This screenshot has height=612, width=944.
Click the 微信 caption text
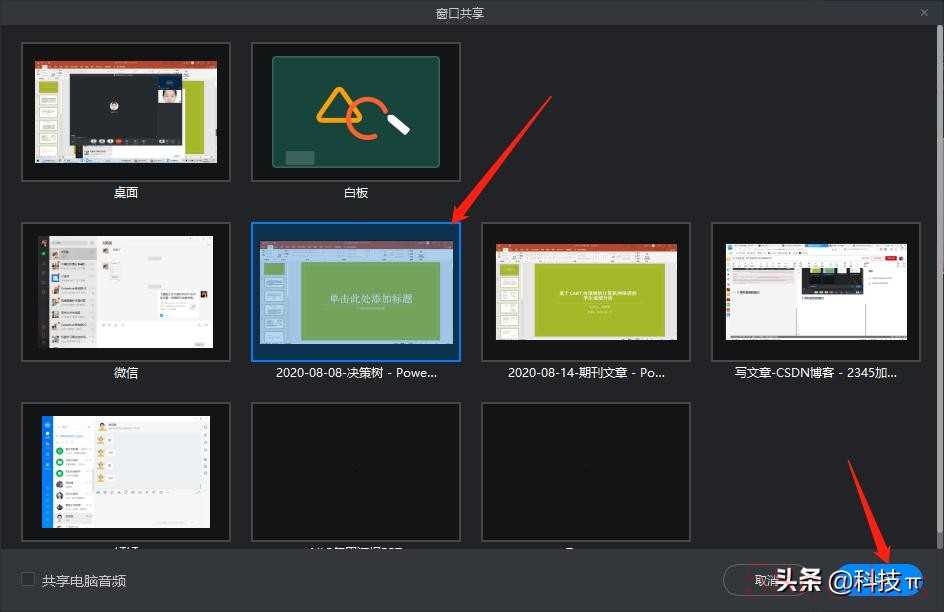click(126, 372)
